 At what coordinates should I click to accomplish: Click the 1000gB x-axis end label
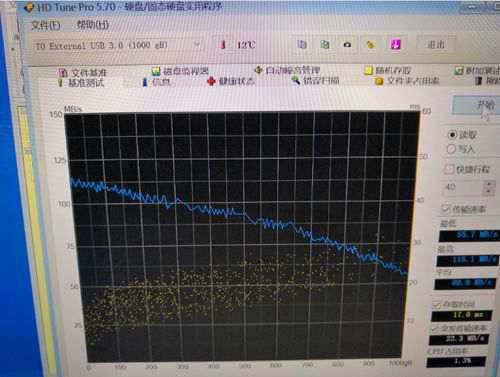pos(400,363)
